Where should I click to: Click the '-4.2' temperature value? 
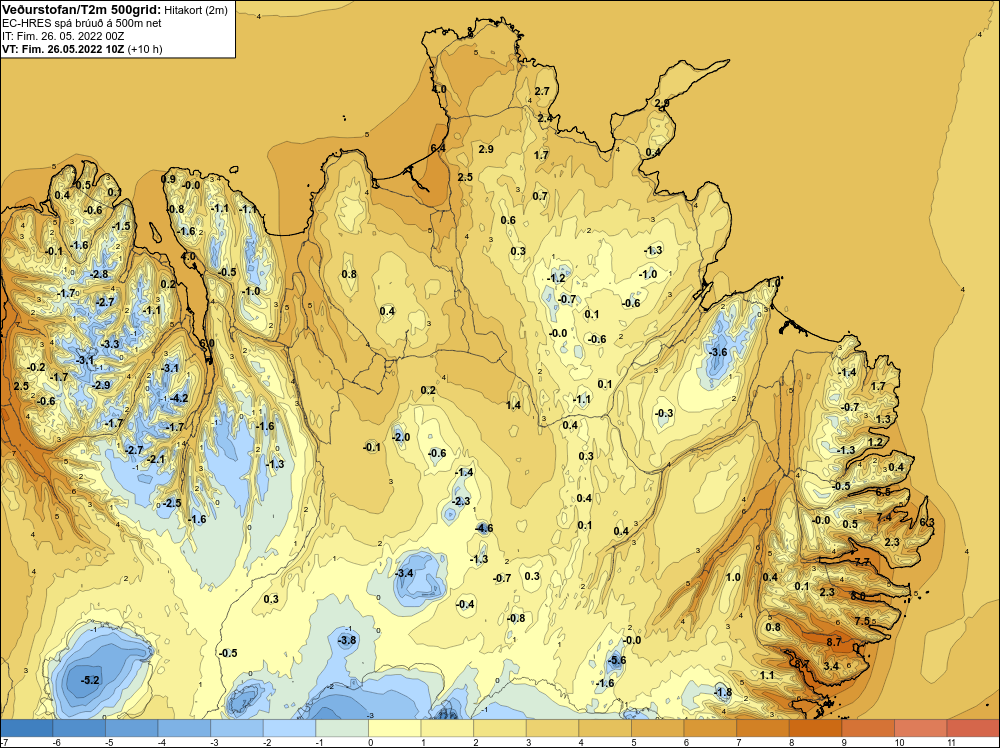179,398
